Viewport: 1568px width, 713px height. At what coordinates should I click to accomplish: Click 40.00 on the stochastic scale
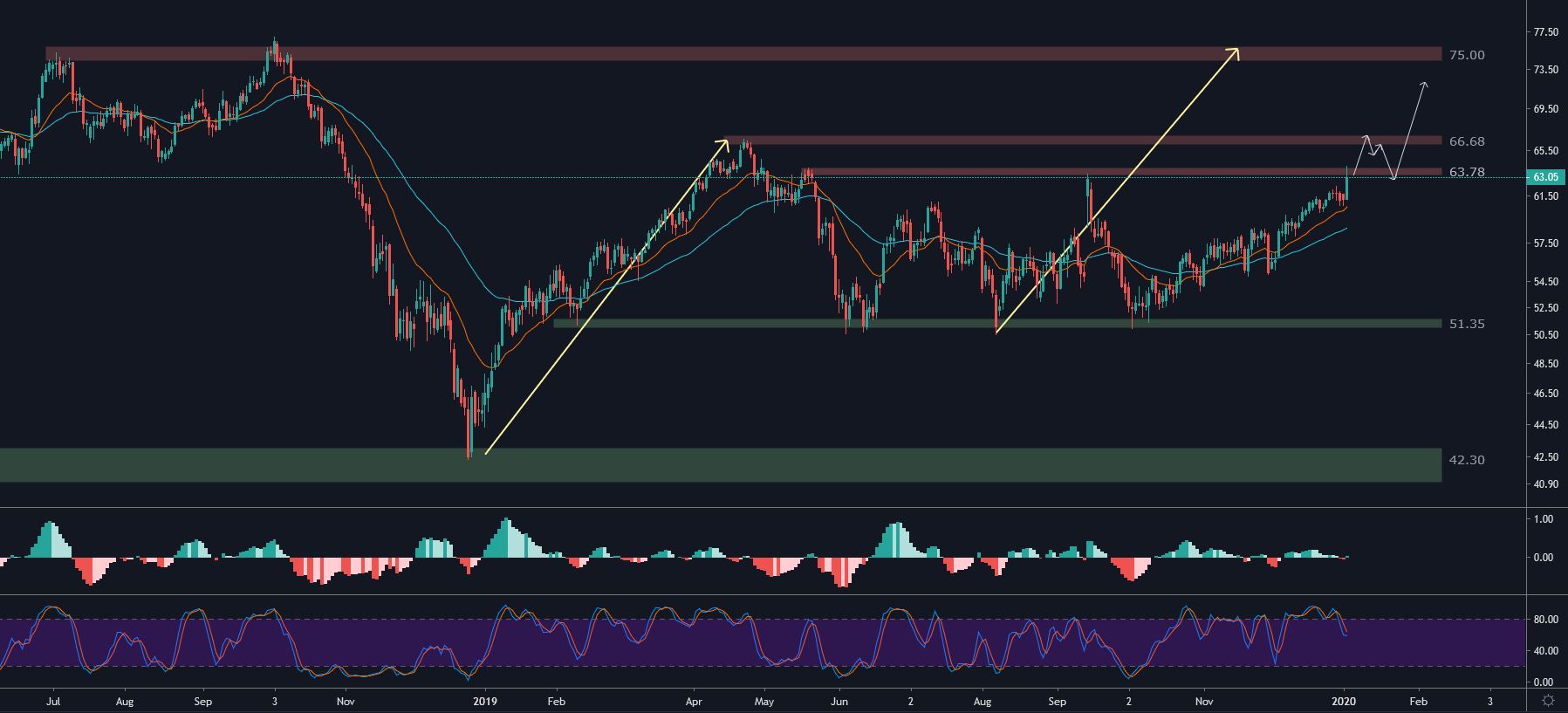pyautogui.click(x=1545, y=651)
